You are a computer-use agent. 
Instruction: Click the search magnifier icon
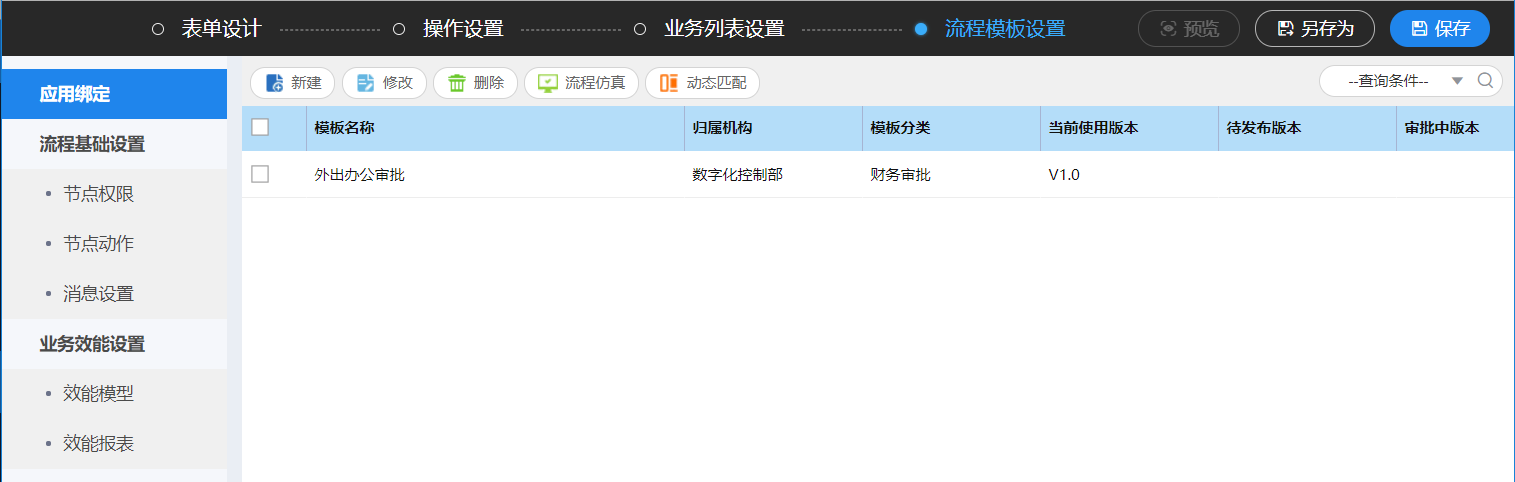pos(1485,81)
